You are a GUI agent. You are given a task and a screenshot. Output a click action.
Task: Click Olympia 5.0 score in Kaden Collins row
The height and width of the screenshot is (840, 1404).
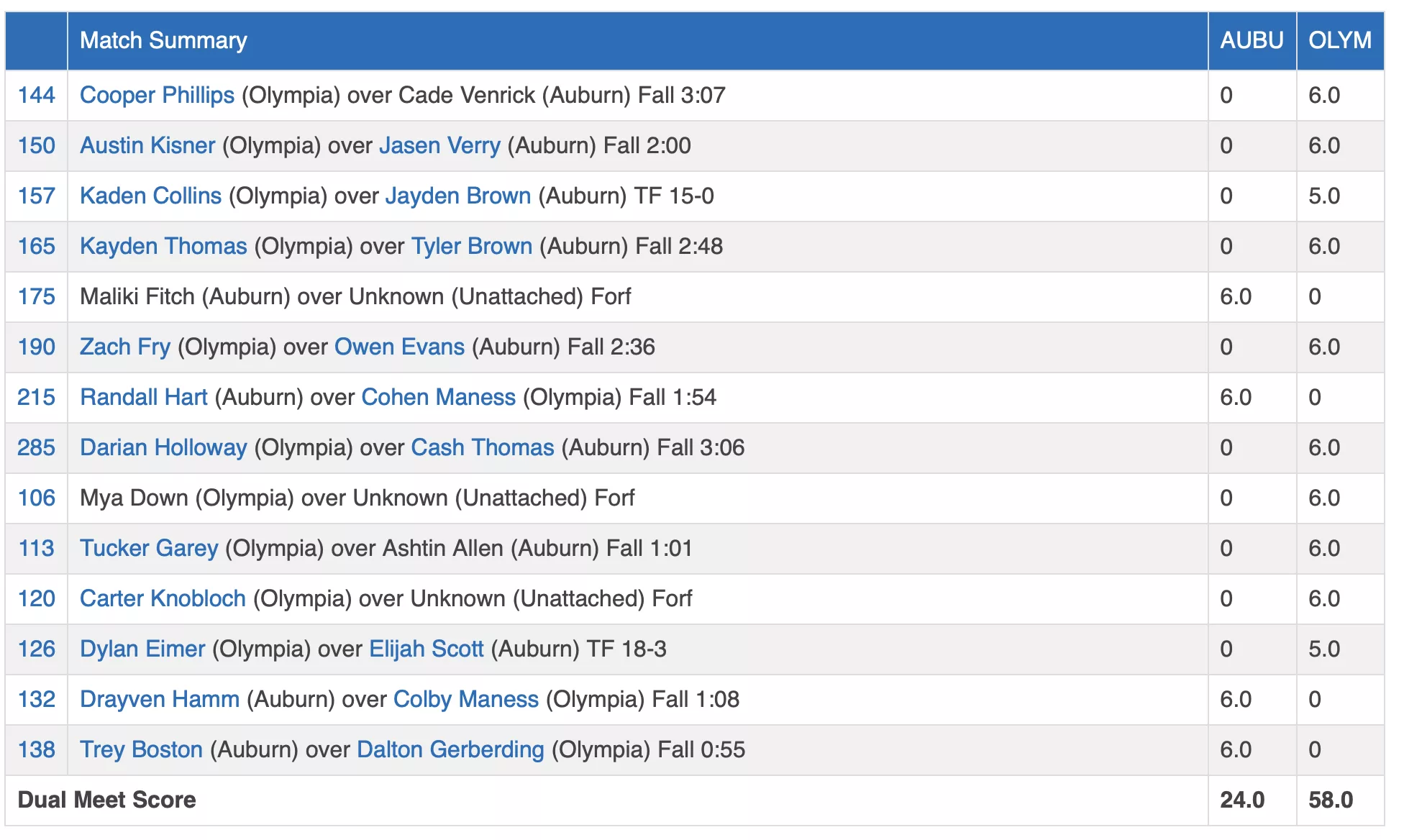(1324, 196)
